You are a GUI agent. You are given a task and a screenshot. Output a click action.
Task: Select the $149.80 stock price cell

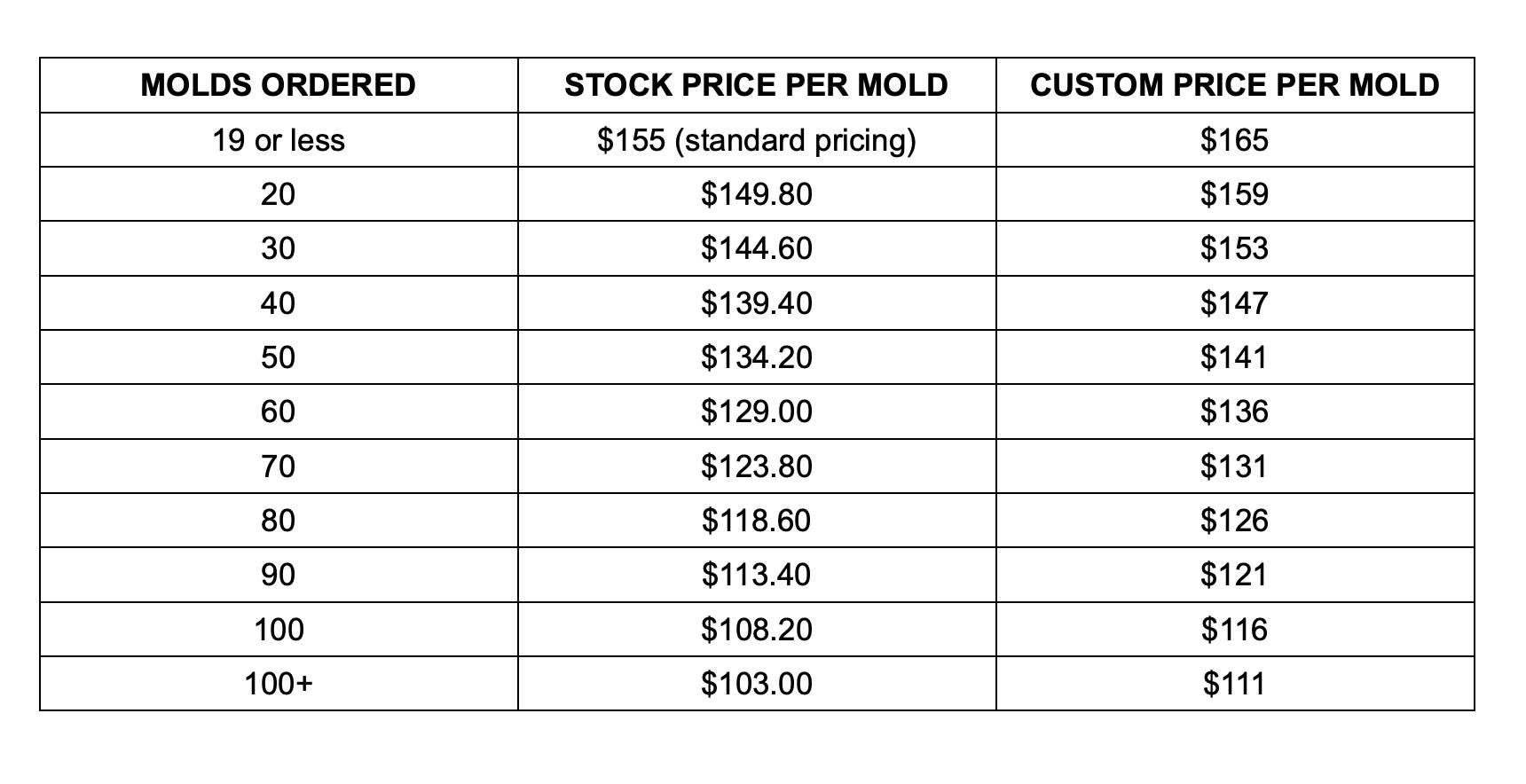pyautogui.click(x=757, y=194)
